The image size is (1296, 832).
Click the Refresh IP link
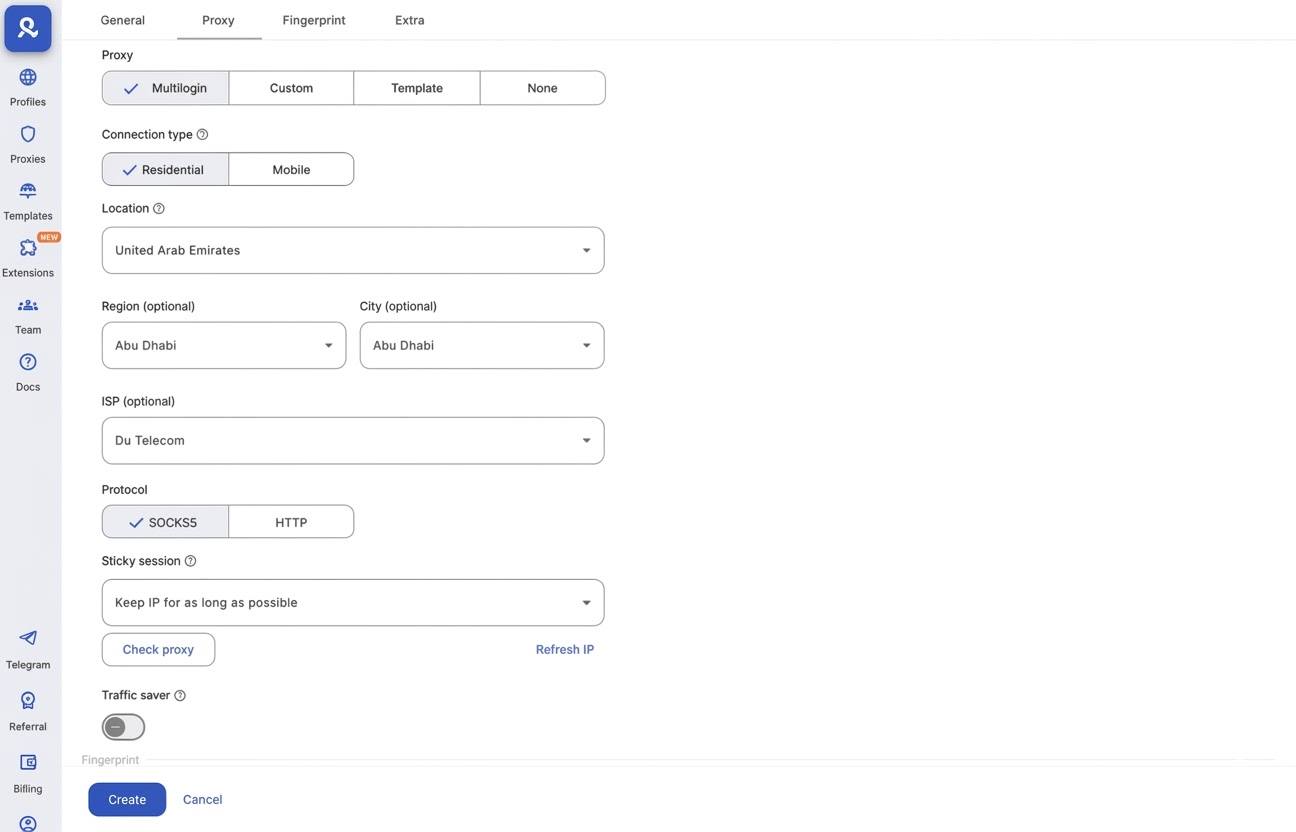(564, 650)
